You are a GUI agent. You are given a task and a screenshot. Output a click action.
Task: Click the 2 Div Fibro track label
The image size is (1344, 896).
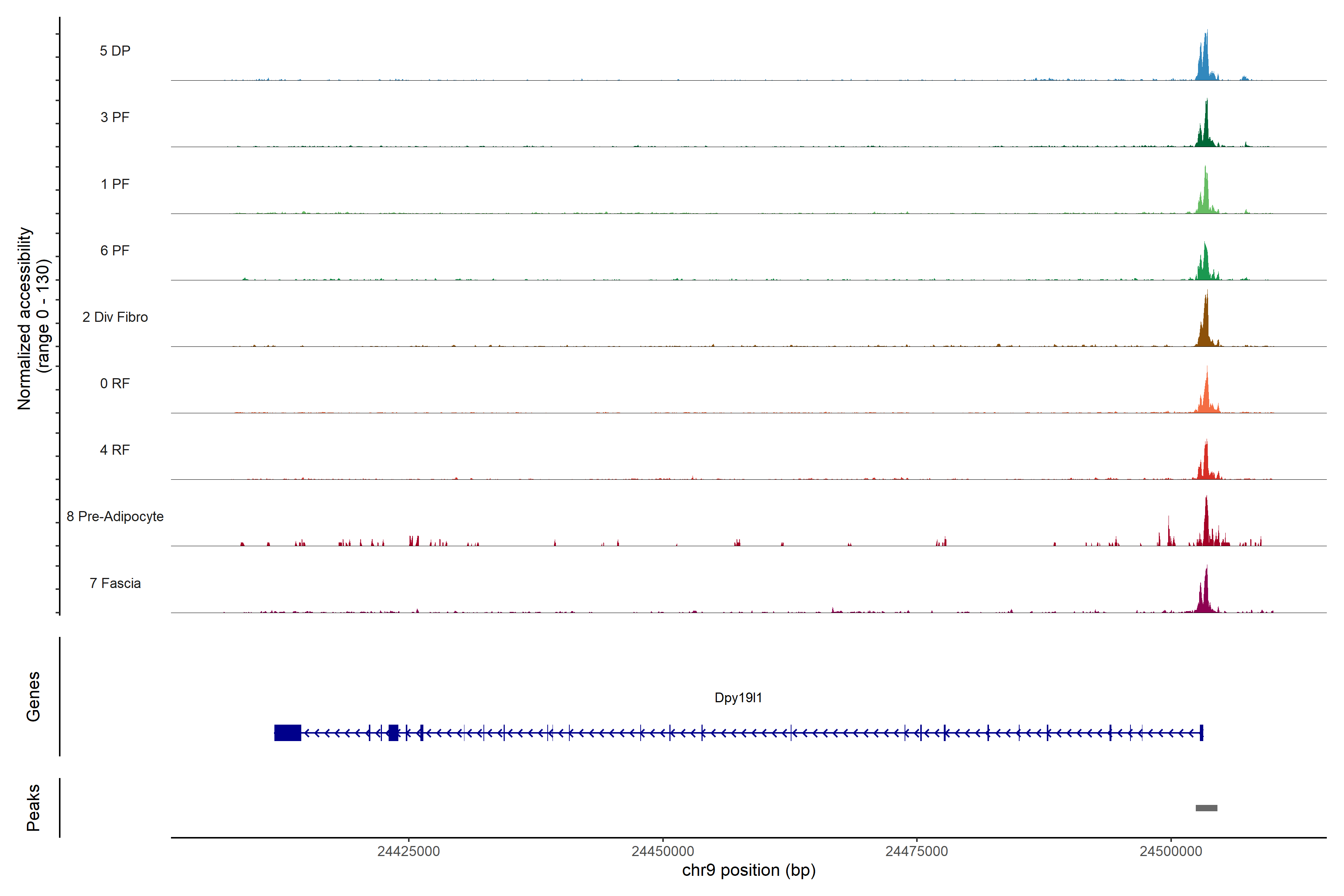(x=115, y=317)
